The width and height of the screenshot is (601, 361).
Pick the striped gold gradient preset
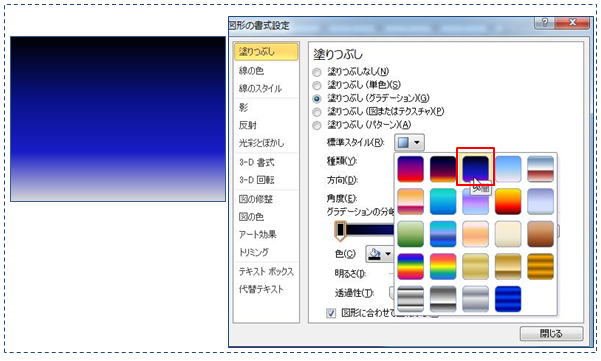coord(540,266)
